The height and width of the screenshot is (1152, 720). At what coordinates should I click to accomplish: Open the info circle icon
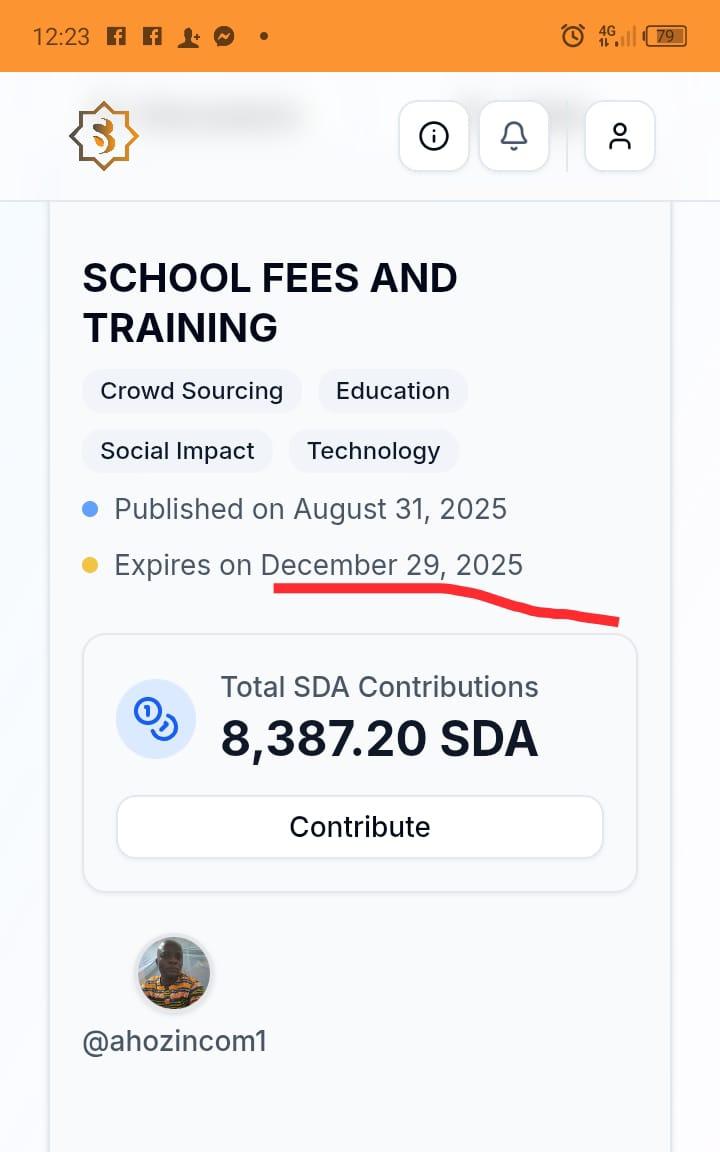click(433, 136)
